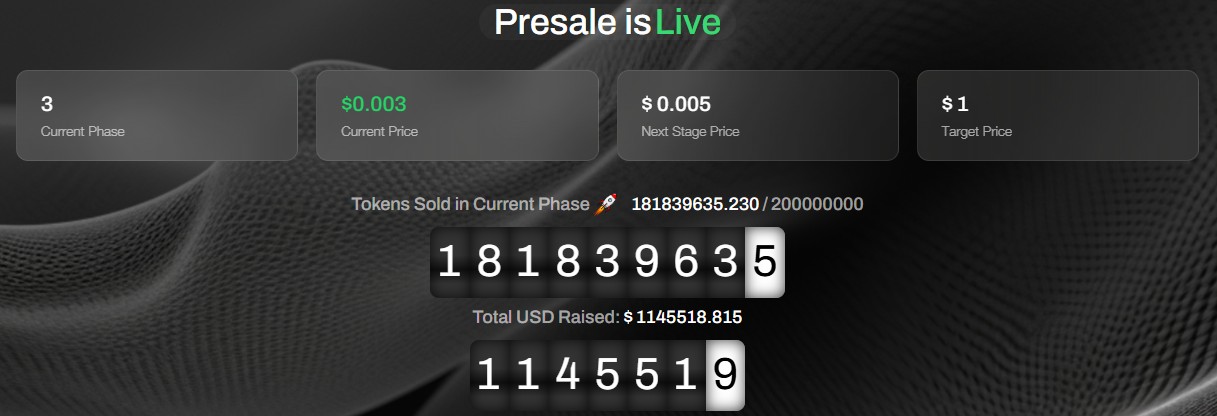Screen dimensions: 1217x416
Task: Click the highlighted digit 5 in token counter
Action: [x=765, y=262]
